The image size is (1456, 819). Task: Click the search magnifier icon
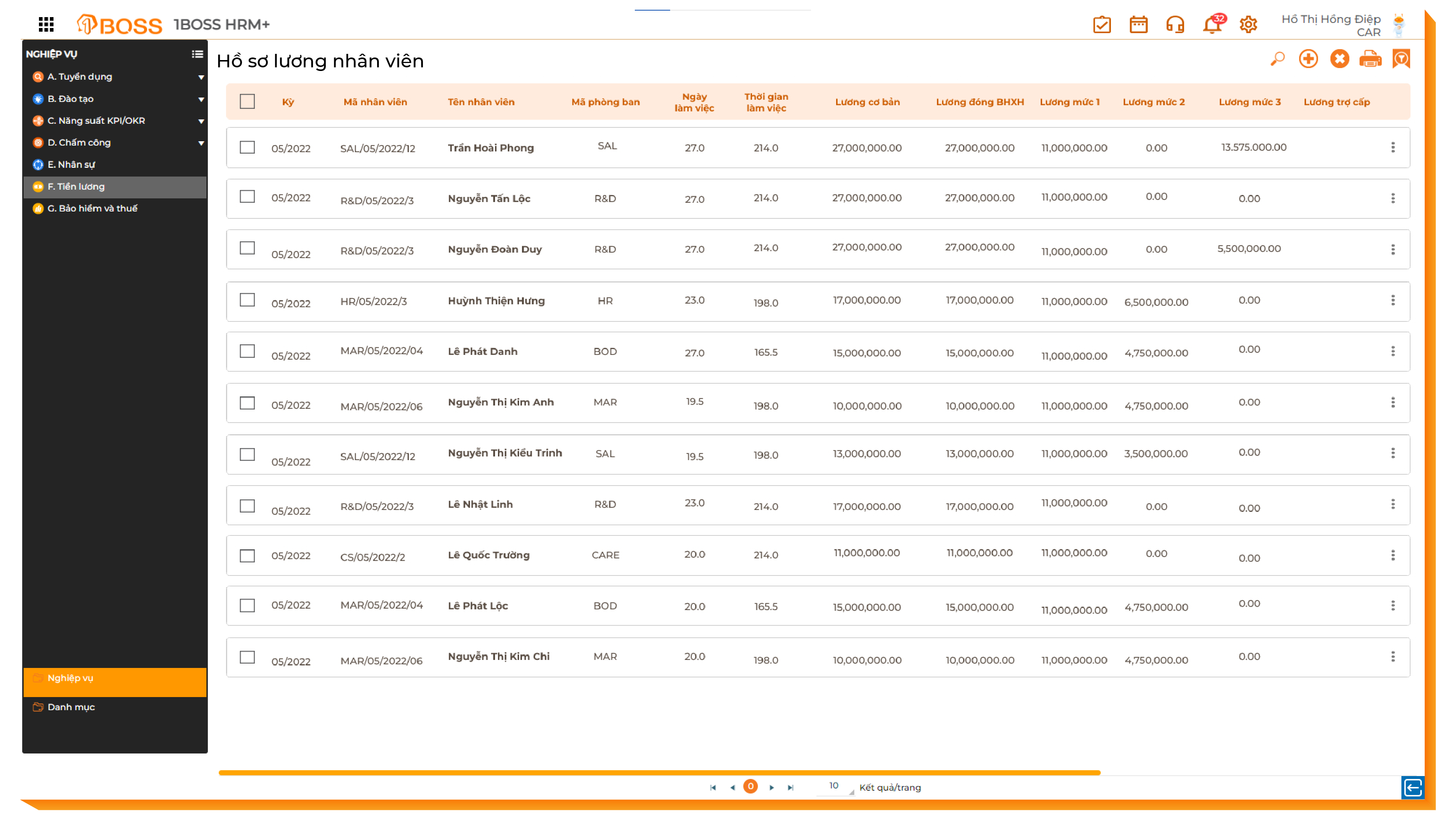[1277, 59]
